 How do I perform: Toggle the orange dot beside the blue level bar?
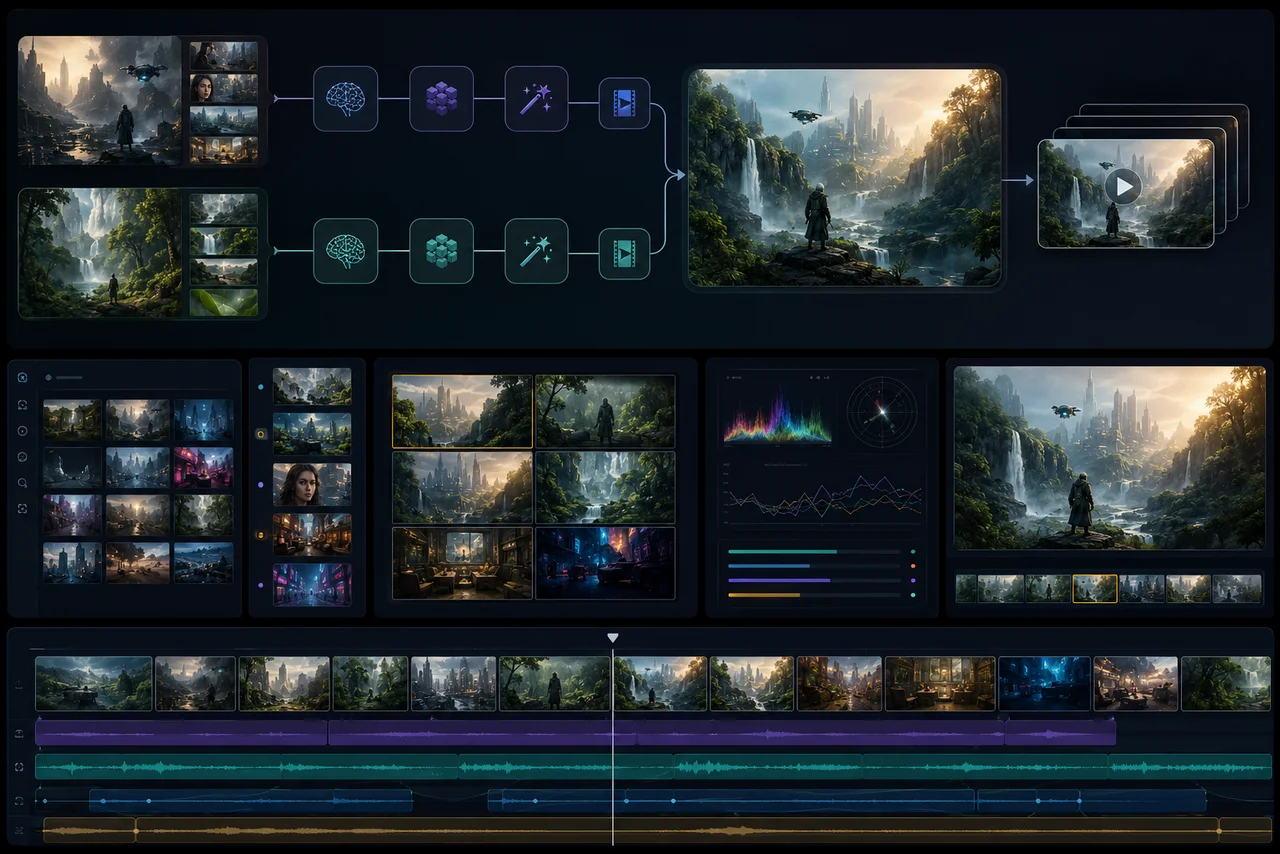coord(913,566)
